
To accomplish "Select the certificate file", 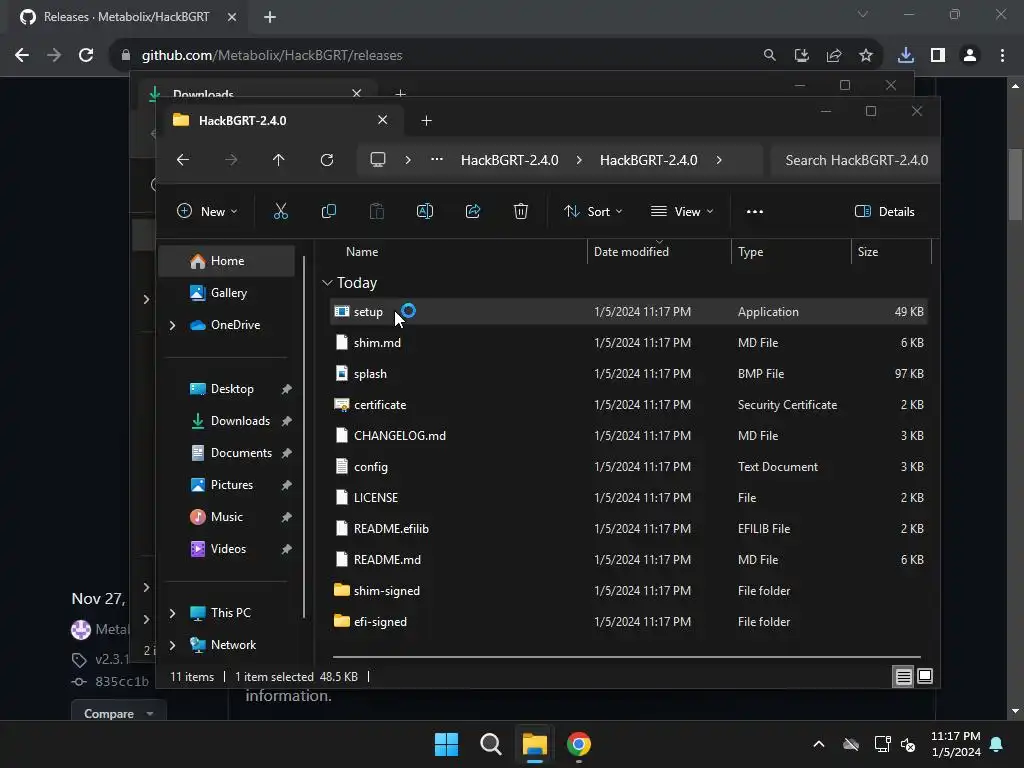I will (629, 405).
